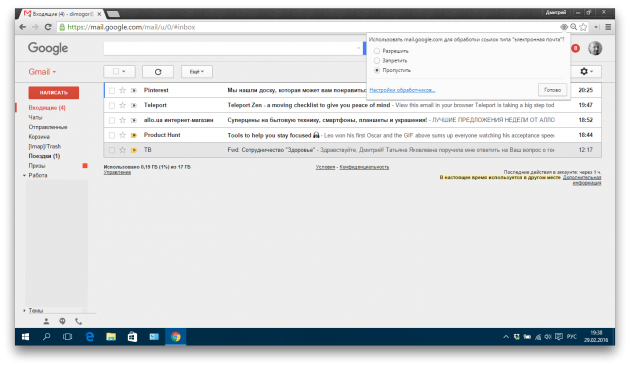Select the TB email checkbox
Screen dimensions: 630x367
pos(112,150)
